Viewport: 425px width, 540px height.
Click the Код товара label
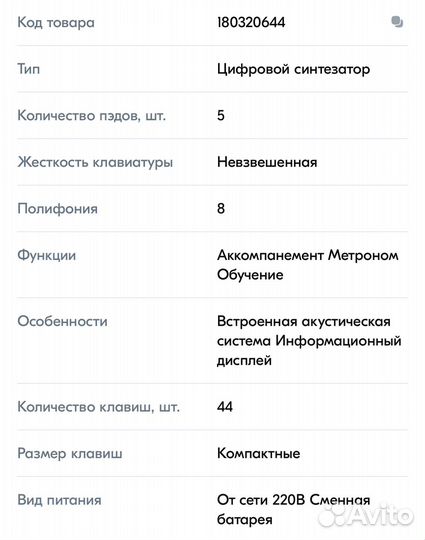coord(56,23)
